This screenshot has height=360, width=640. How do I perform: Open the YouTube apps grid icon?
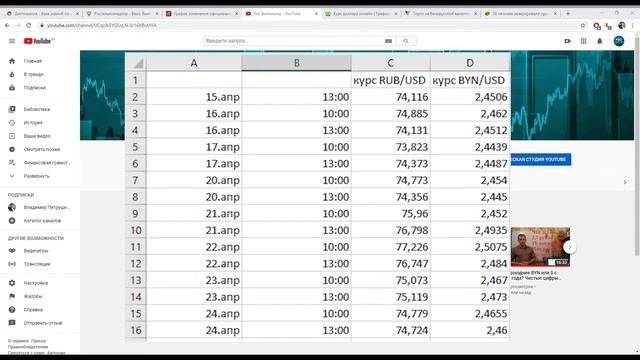point(584,41)
